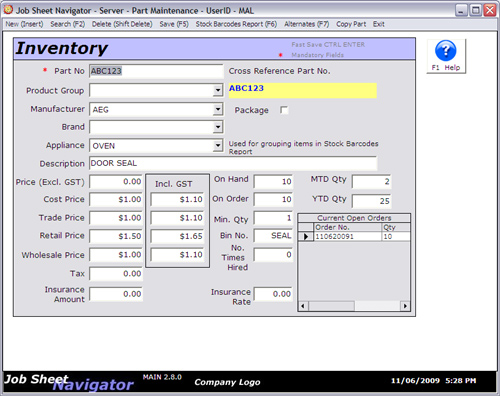This screenshot has width=500, height=396.
Task: Click the Part No input field
Action: [x=156, y=71]
